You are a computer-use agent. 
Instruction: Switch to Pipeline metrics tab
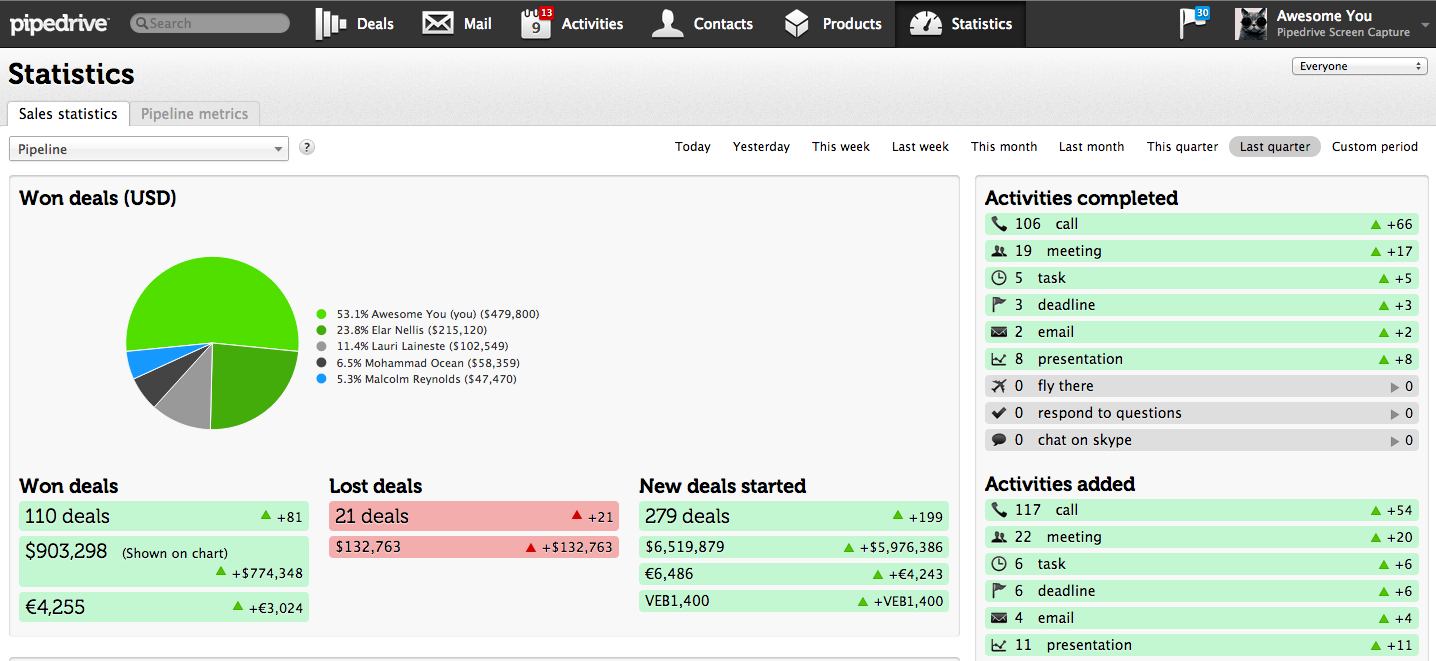coord(194,114)
